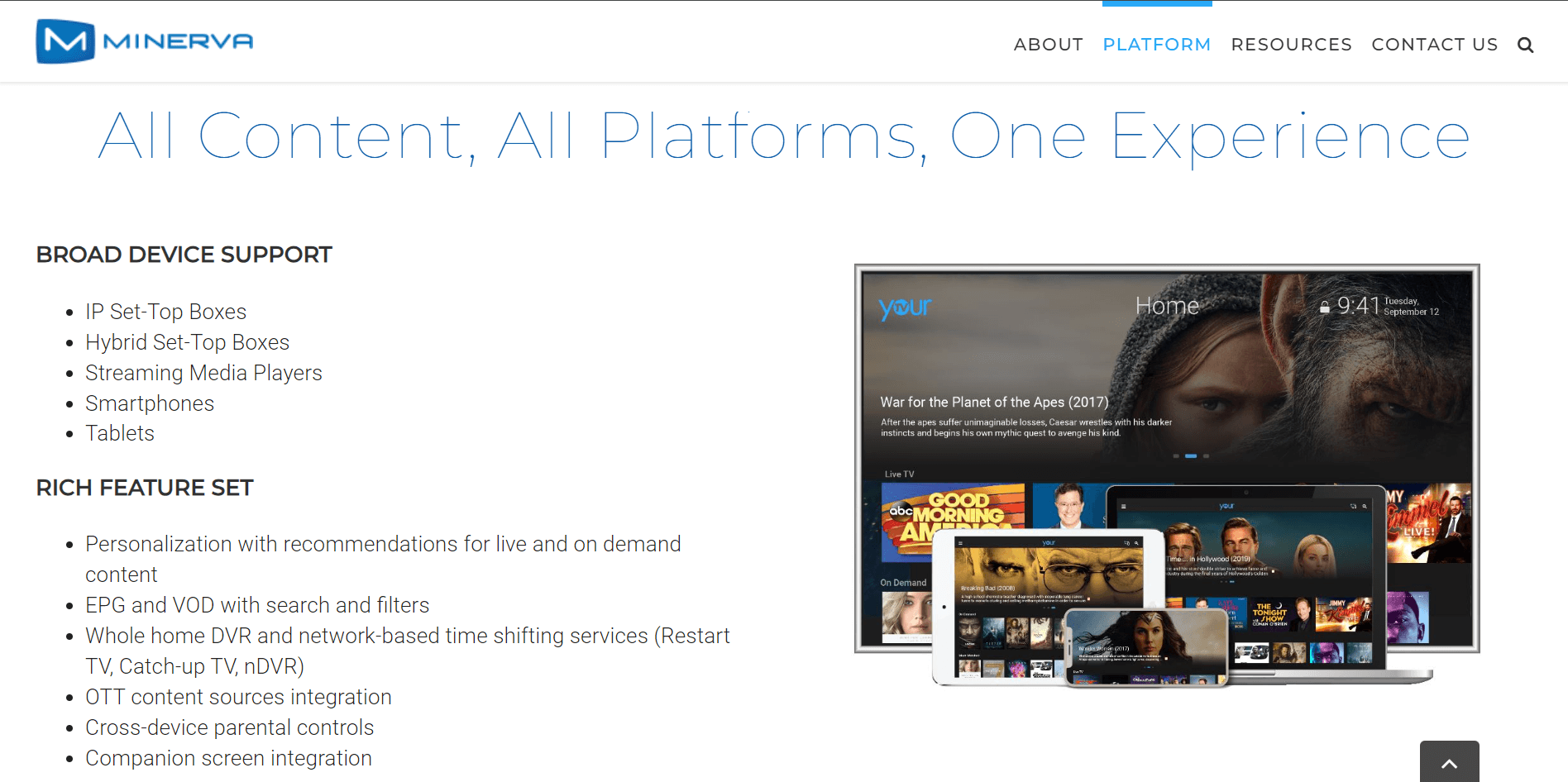The width and height of the screenshot is (1568, 782).
Task: Click the 'All Content, All Platforms' headline
Action: click(783, 136)
